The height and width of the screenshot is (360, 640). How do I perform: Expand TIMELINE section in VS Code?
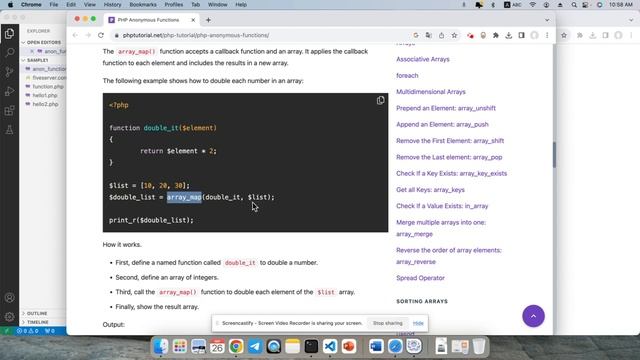pyautogui.click(x=38, y=322)
